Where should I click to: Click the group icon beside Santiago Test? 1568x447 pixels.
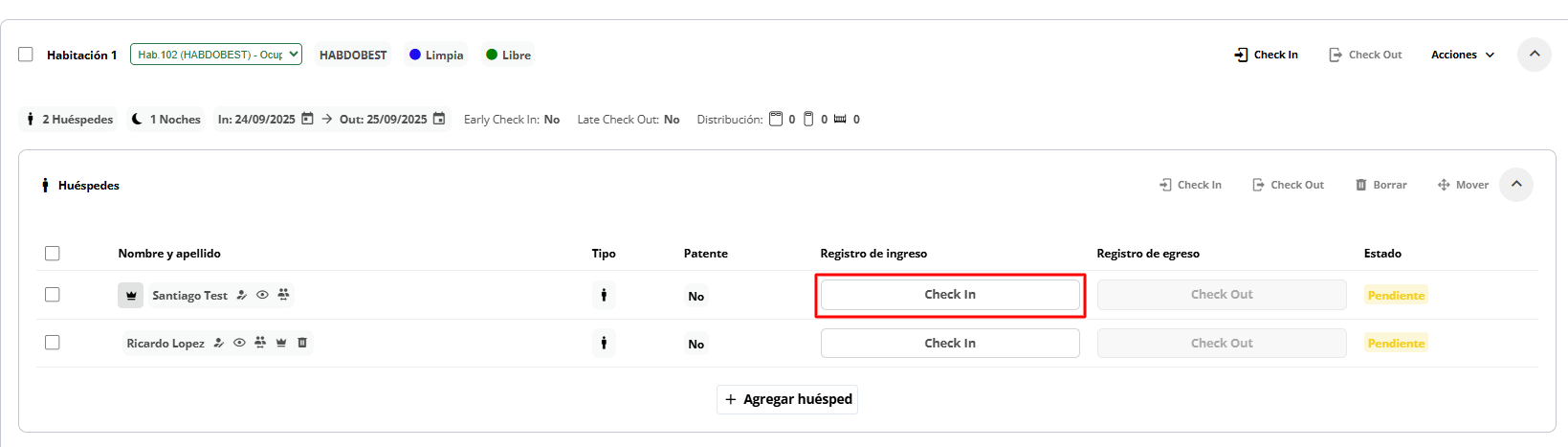click(283, 295)
